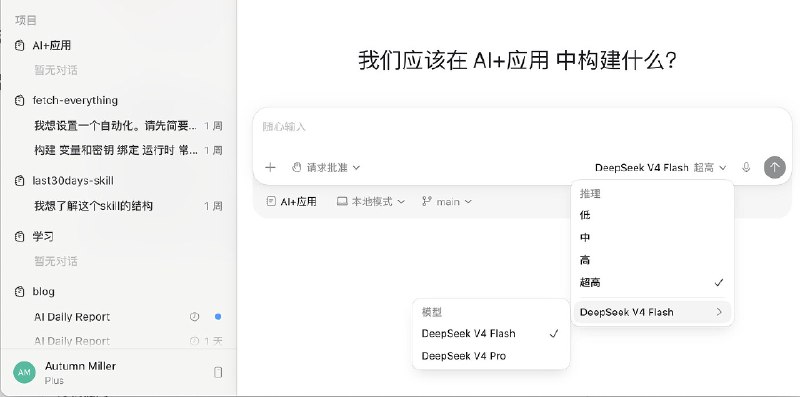Image resolution: width=800 pixels, height=397 pixels.
Task: Click the 项目 section header
Action: [x=26, y=20]
